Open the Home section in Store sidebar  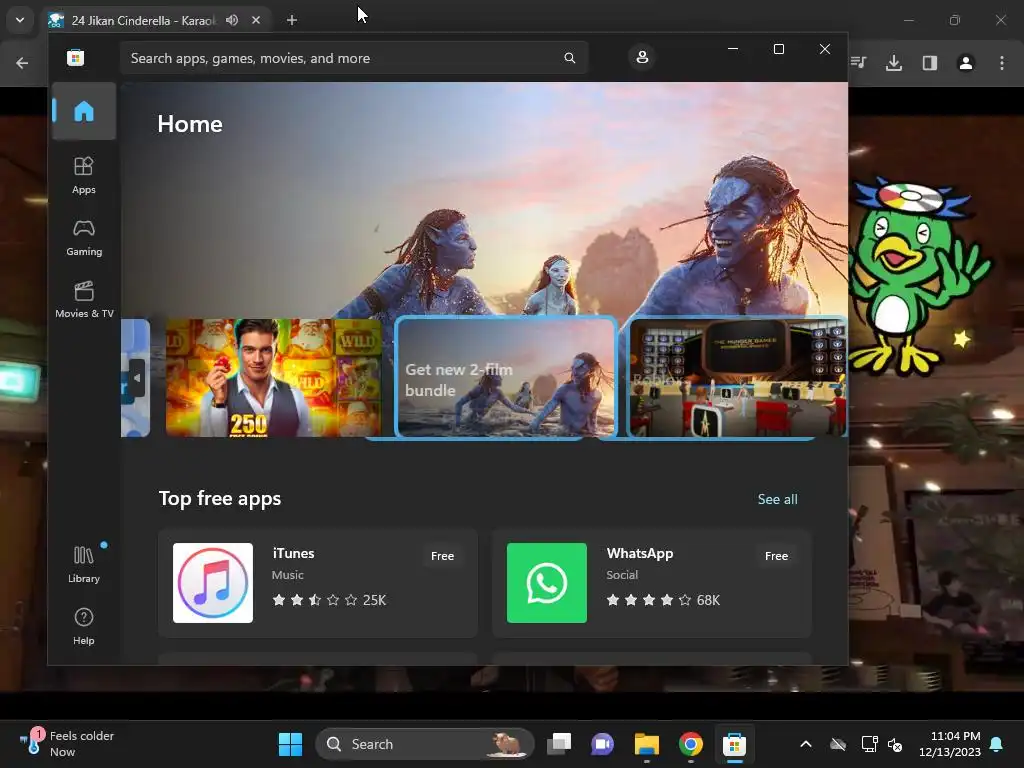tap(84, 111)
